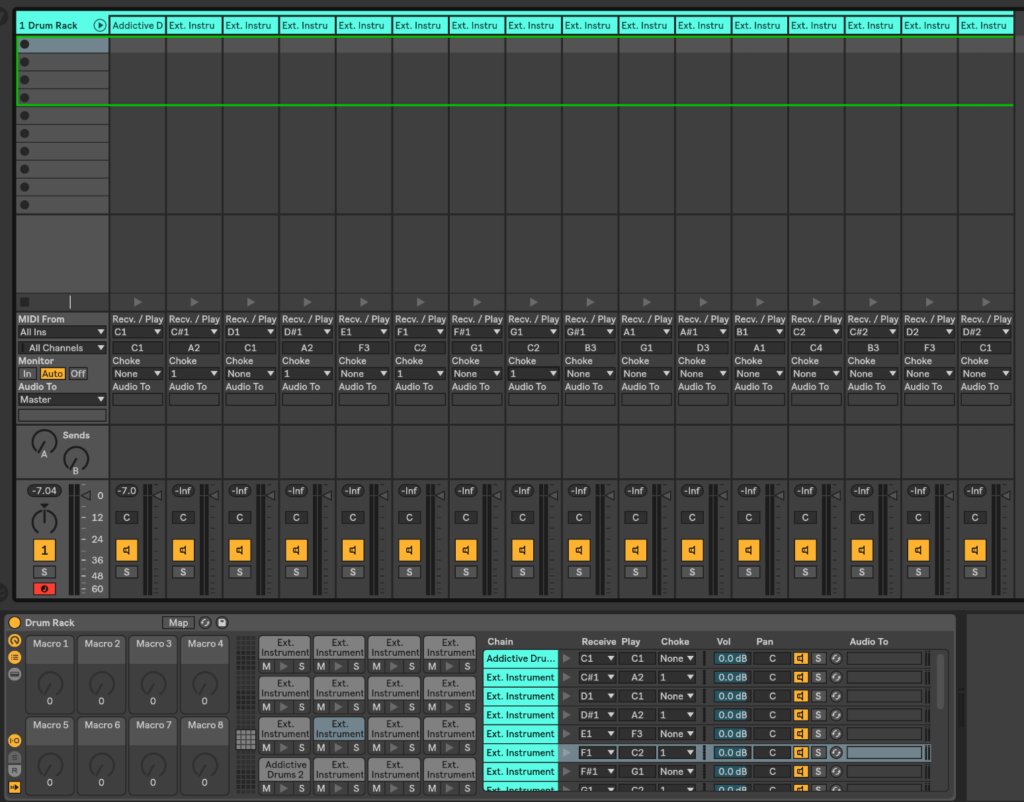
Task: Toggle the Drum Rack device on/off
Action: 15,622
